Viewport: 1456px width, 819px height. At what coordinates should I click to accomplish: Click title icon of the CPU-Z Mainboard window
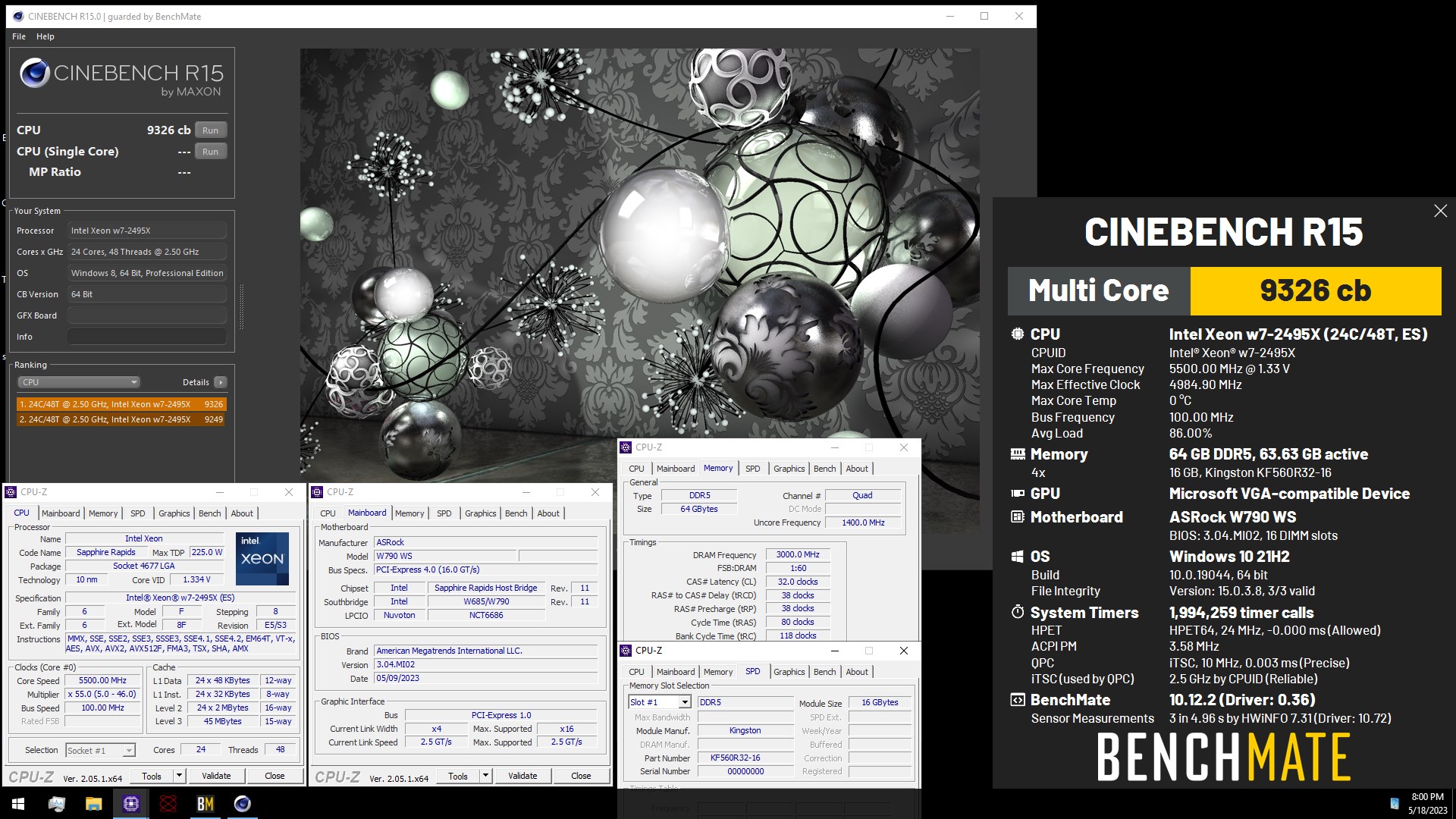318,492
